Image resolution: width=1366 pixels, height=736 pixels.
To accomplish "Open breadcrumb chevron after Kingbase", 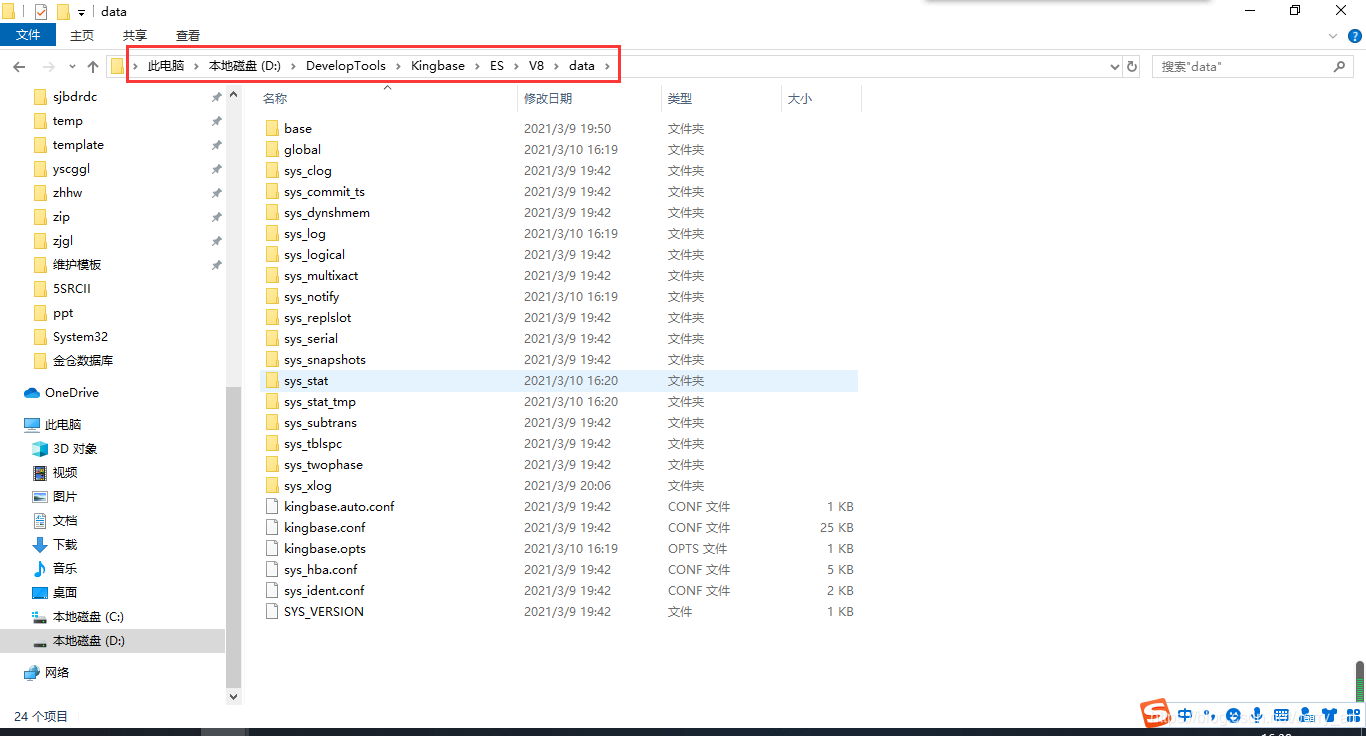I will pyautogui.click(x=477, y=66).
